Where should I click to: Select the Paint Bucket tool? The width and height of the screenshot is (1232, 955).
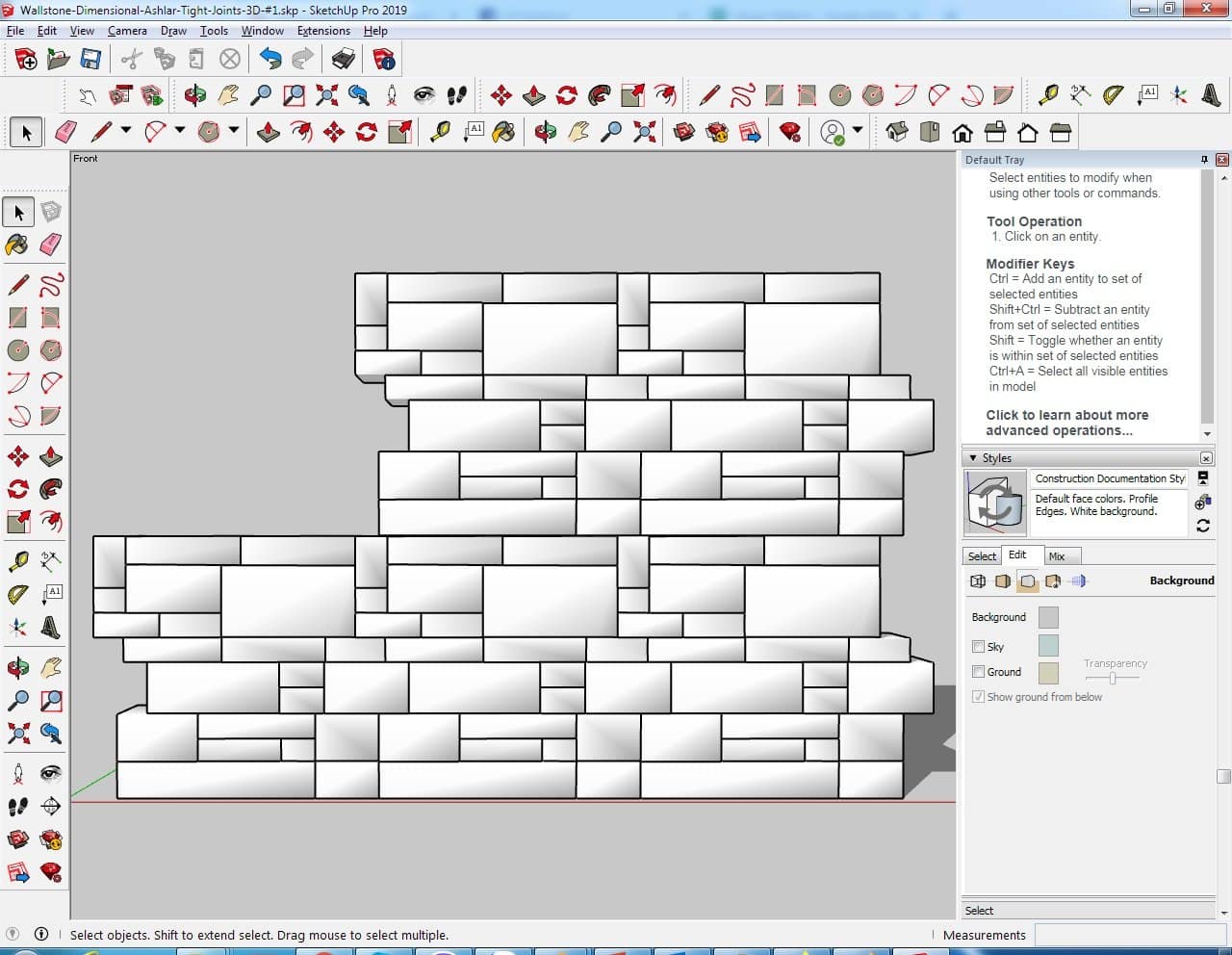[17, 245]
